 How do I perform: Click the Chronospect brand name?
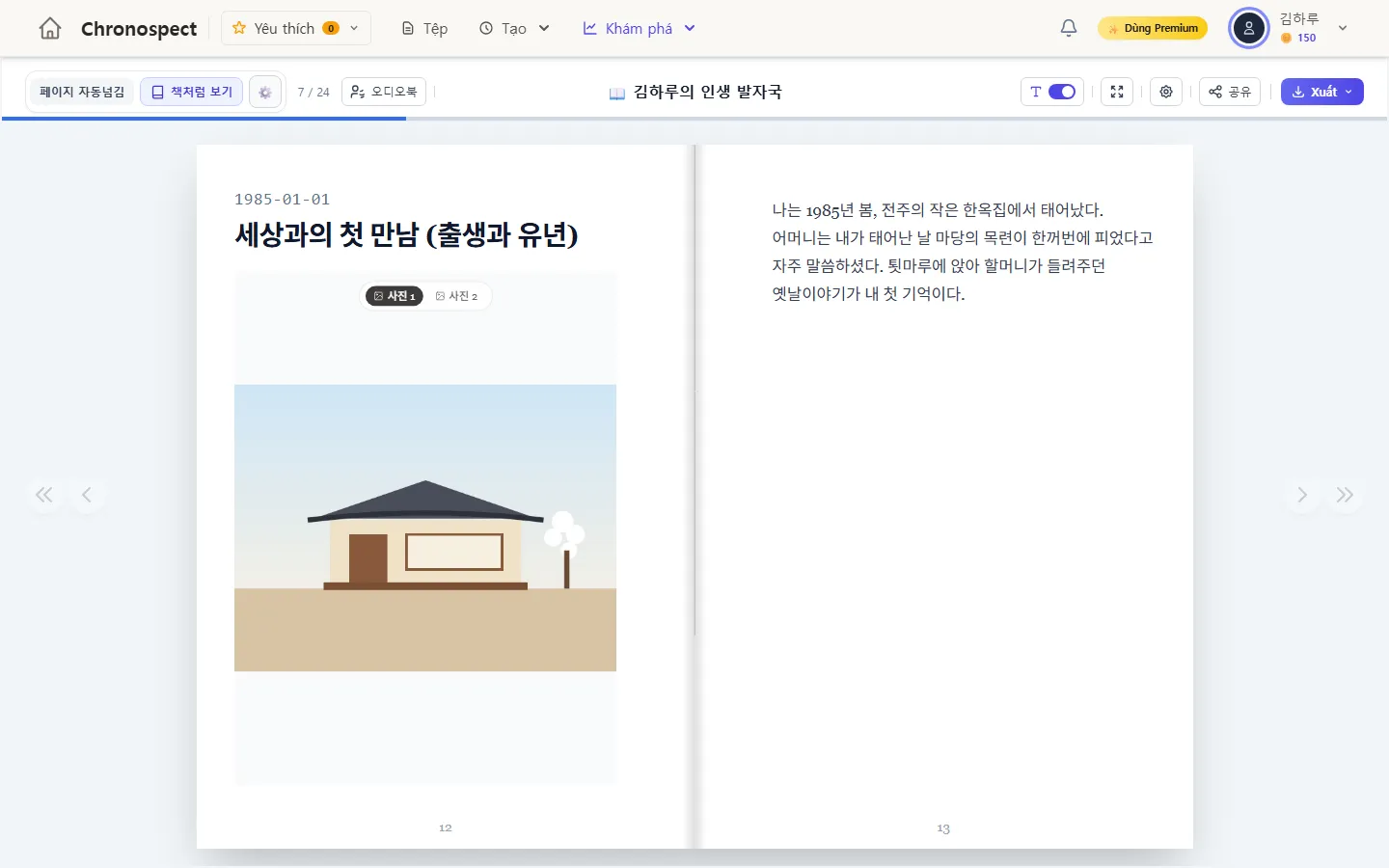[139, 29]
